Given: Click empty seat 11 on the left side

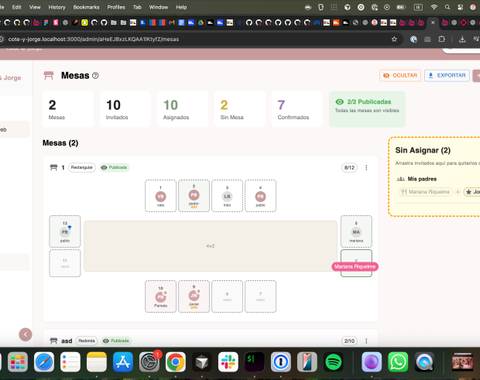Looking at the screenshot, I should pos(65,263).
